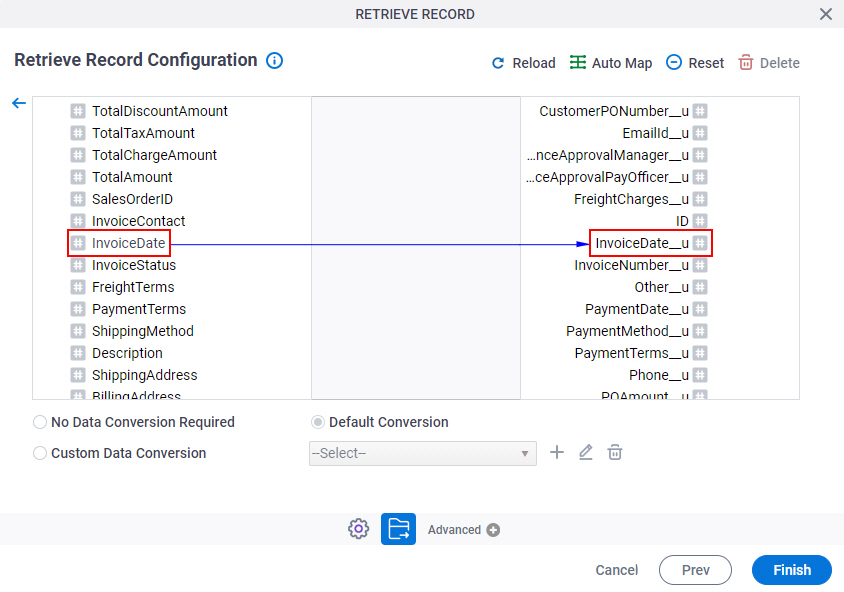Click the blue back arrow icon
This screenshot has width=844, height=592.
tap(19, 103)
